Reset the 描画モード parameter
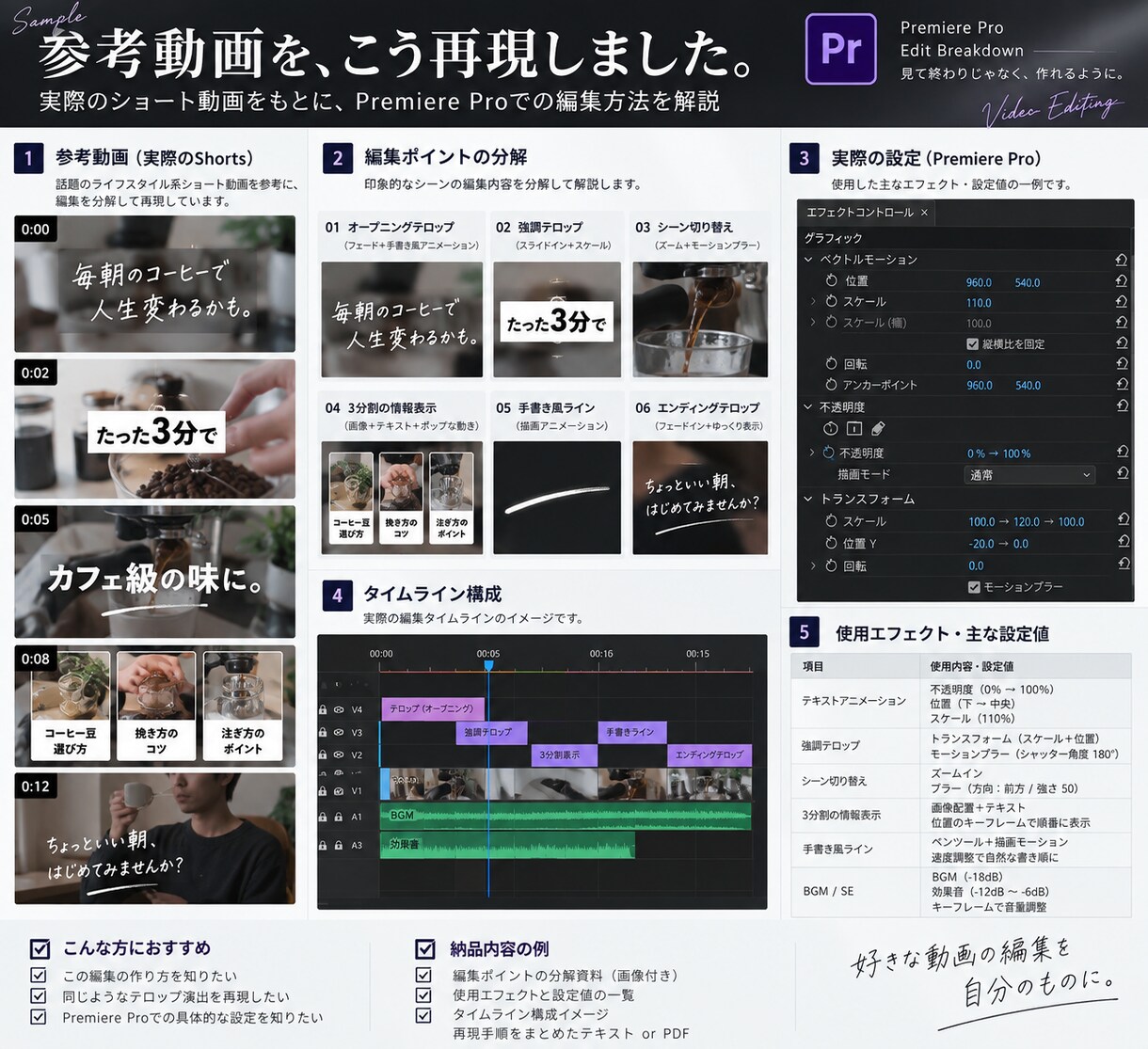Viewport: 1148px width, 1049px height. [1122, 473]
